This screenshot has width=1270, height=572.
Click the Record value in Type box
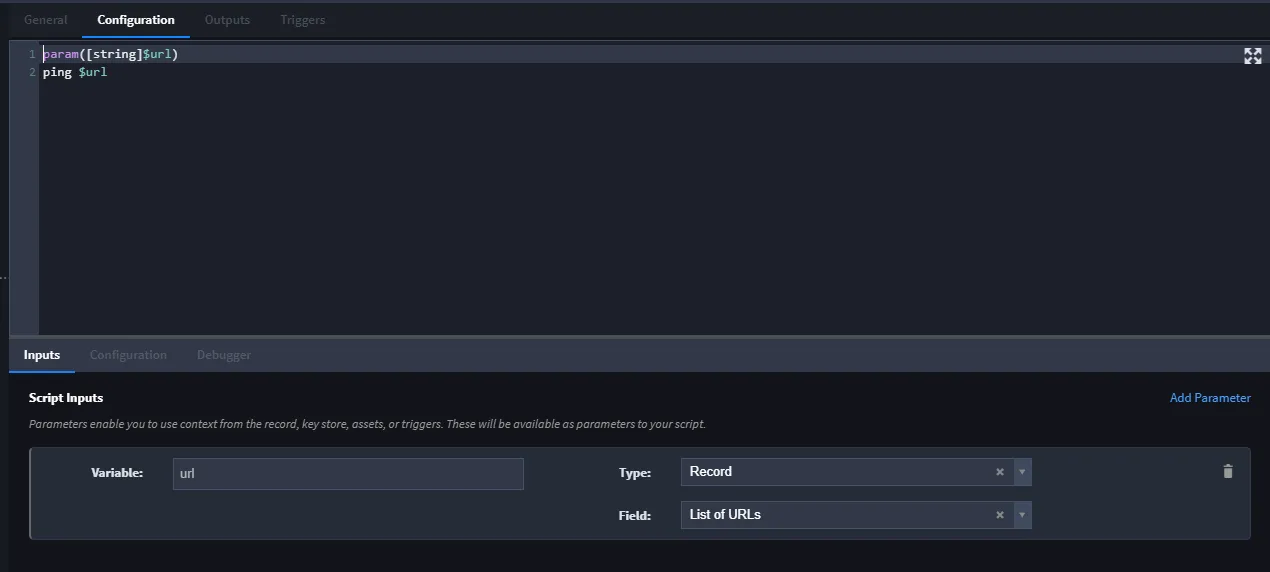(711, 472)
